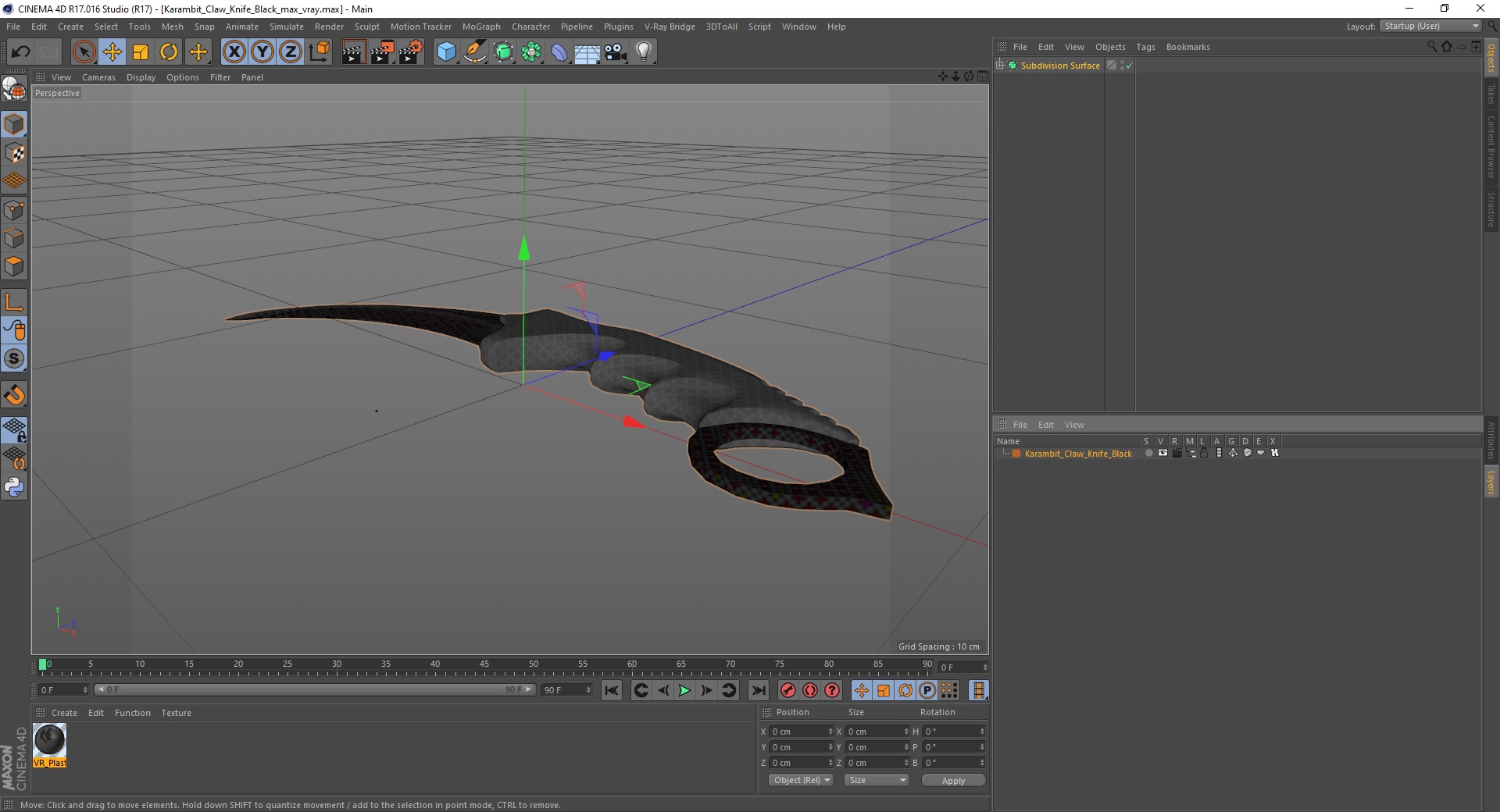1500x812 pixels.
Task: Toggle Z axis lock
Action: click(x=291, y=52)
